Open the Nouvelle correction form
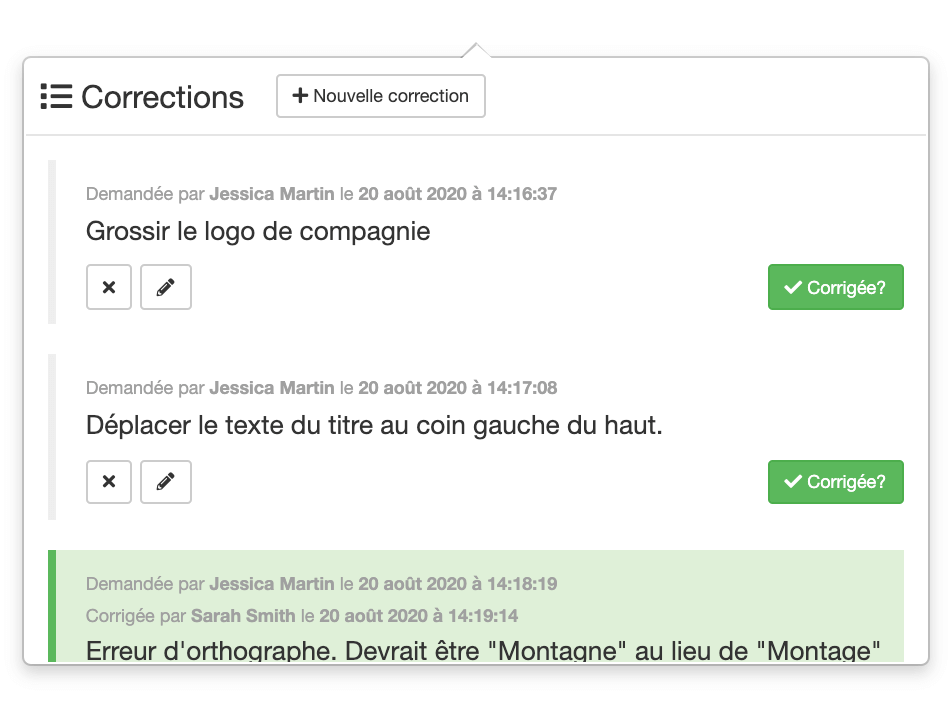Image resolution: width=952 pixels, height=708 pixels. pyautogui.click(x=380, y=96)
